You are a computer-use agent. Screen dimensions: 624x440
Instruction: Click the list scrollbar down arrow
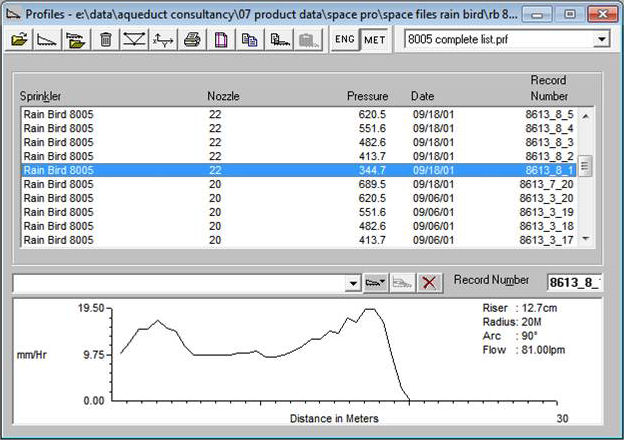(x=585, y=238)
